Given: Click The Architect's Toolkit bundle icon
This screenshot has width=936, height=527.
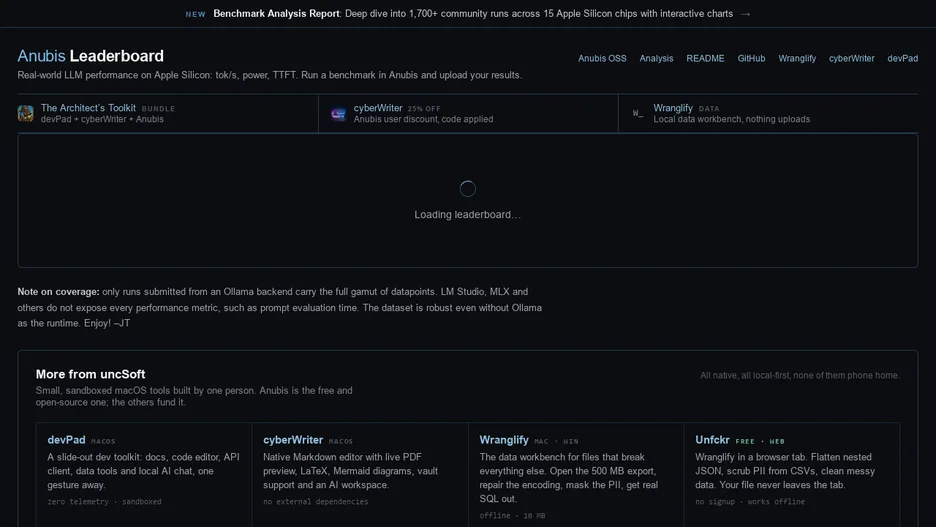Looking at the screenshot, I should [x=26, y=113].
